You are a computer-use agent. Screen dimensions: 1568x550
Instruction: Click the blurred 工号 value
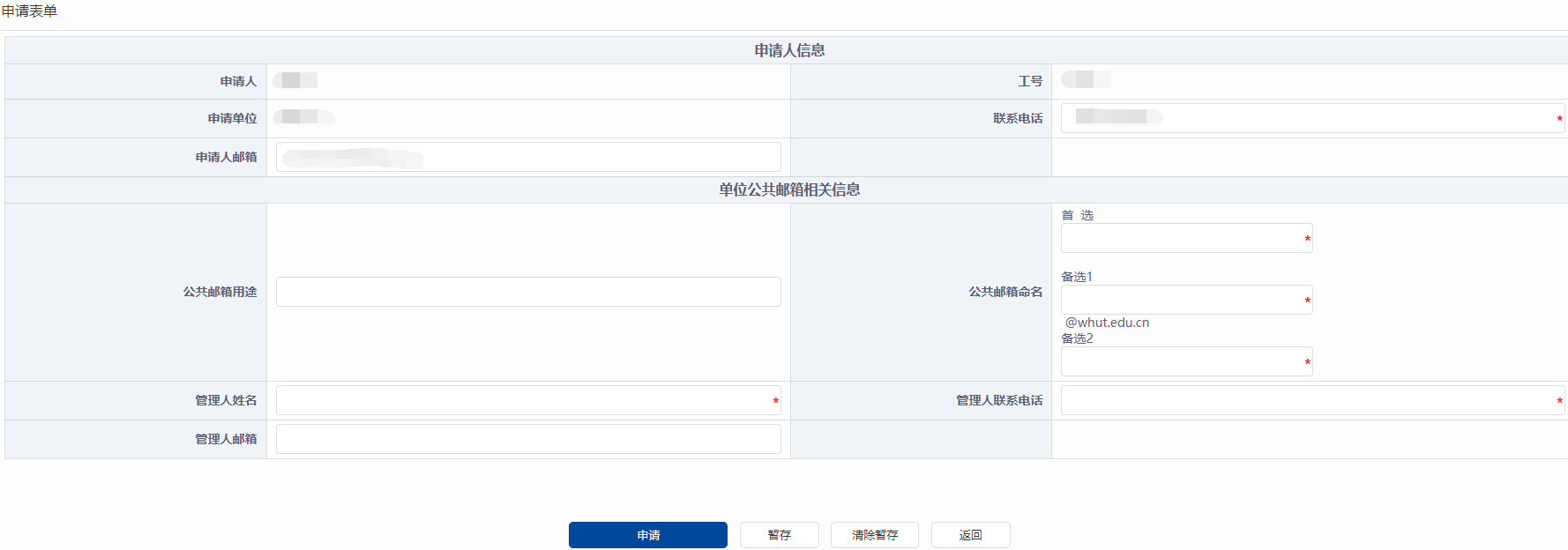click(x=1085, y=80)
